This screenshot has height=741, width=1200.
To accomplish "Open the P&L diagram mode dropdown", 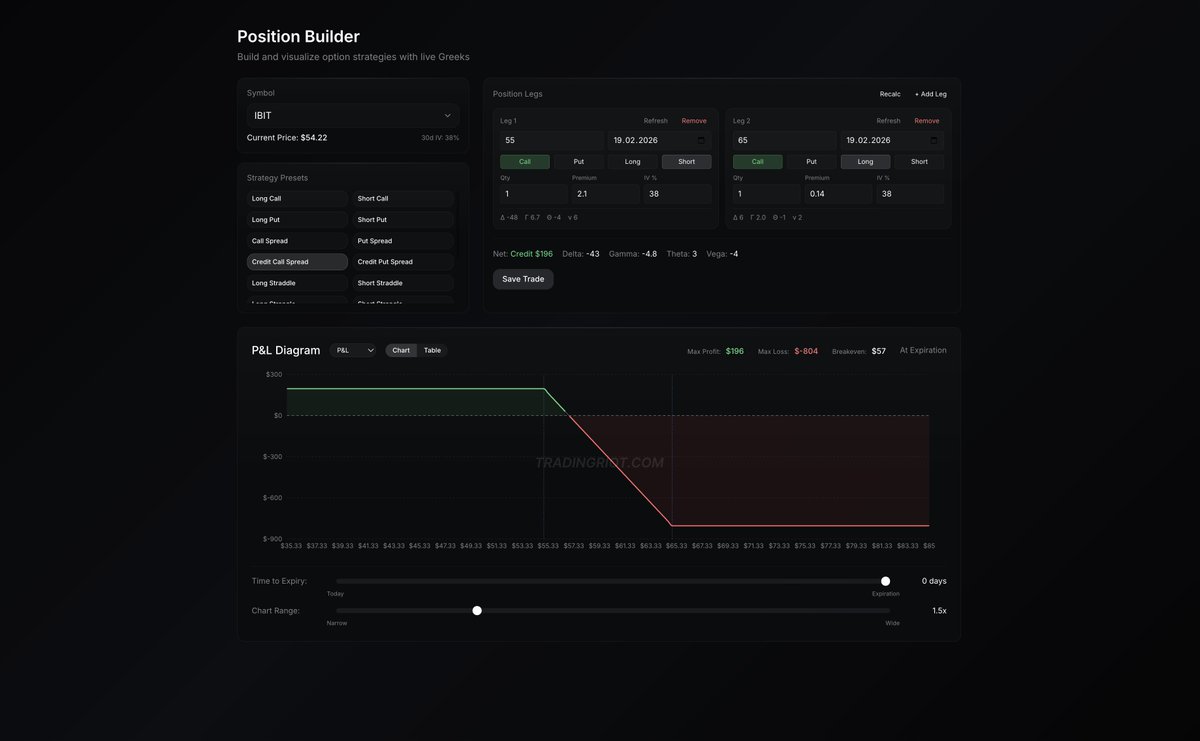I will (352, 350).
